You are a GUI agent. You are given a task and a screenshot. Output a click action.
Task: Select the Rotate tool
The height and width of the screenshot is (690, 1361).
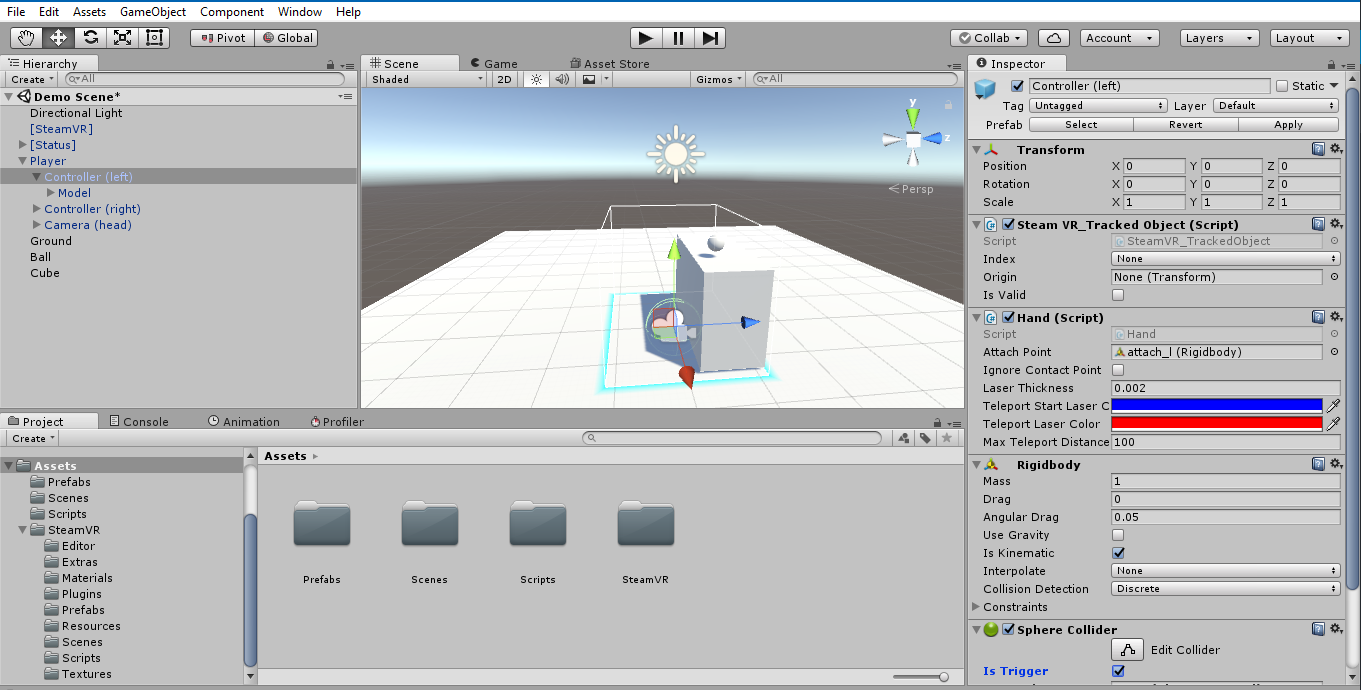[x=91, y=38]
